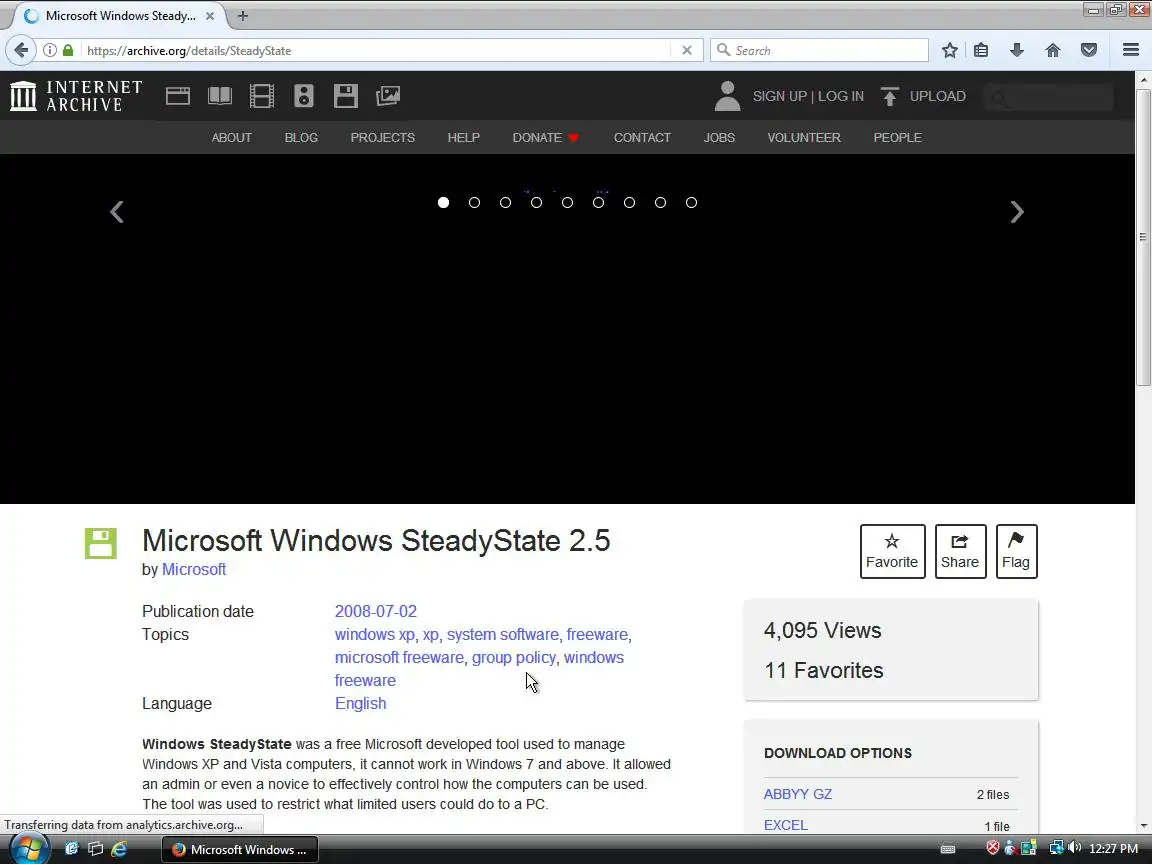This screenshot has width=1152, height=864.
Task: Click the Pocket icon
Action: [x=1089, y=50]
